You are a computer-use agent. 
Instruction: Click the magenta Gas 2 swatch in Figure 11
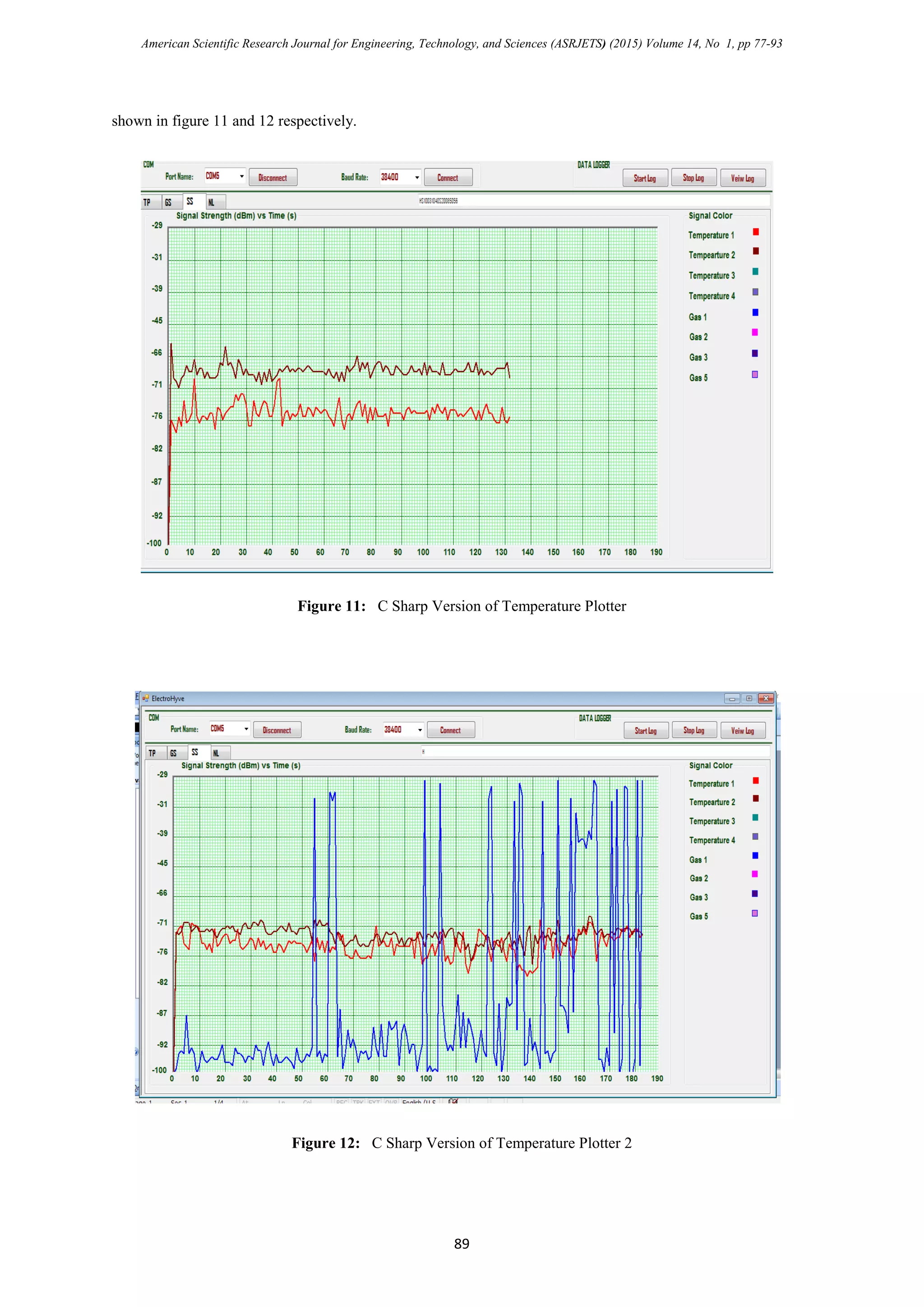tap(756, 333)
